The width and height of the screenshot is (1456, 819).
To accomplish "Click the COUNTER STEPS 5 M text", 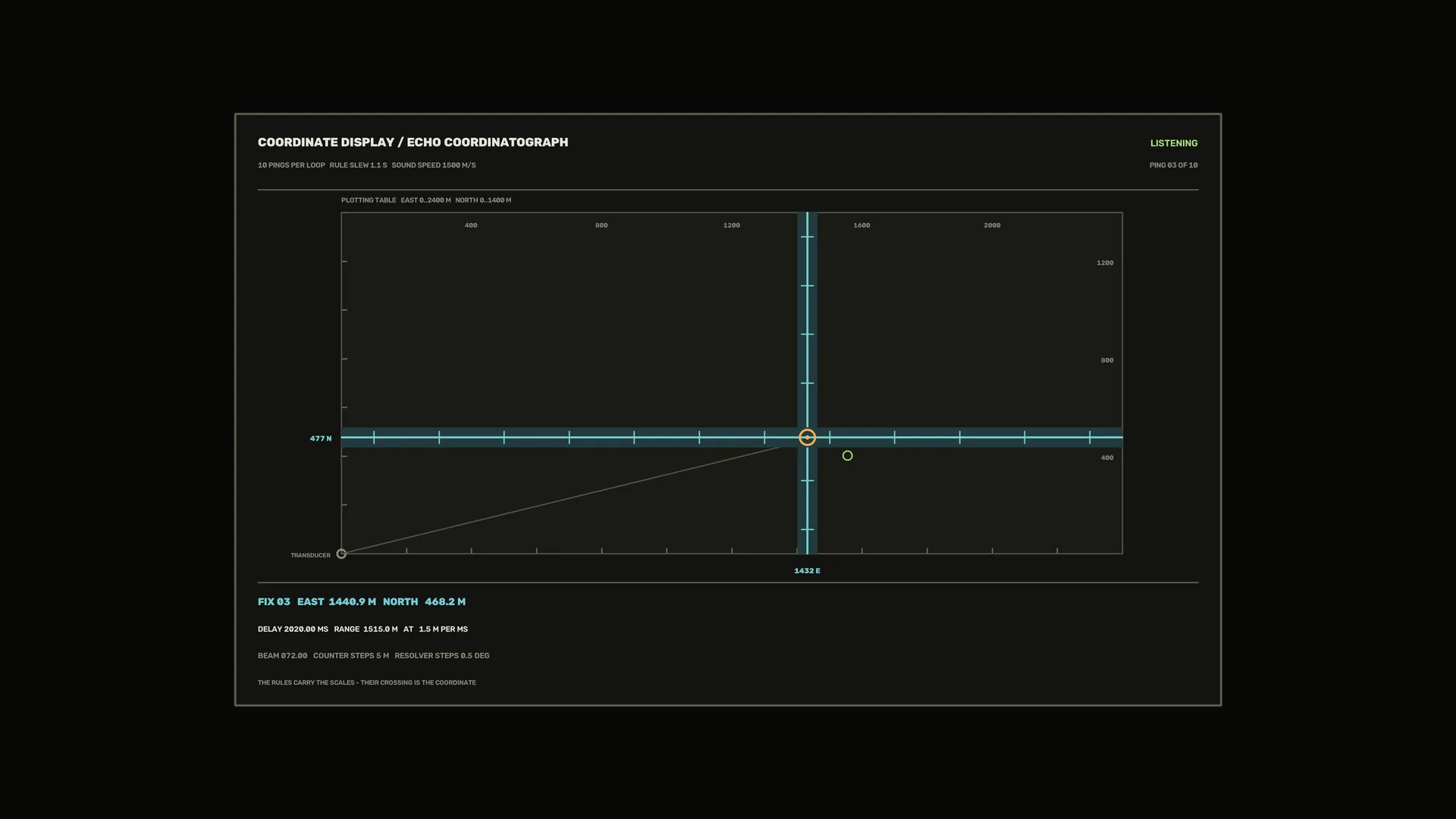I will (x=351, y=656).
